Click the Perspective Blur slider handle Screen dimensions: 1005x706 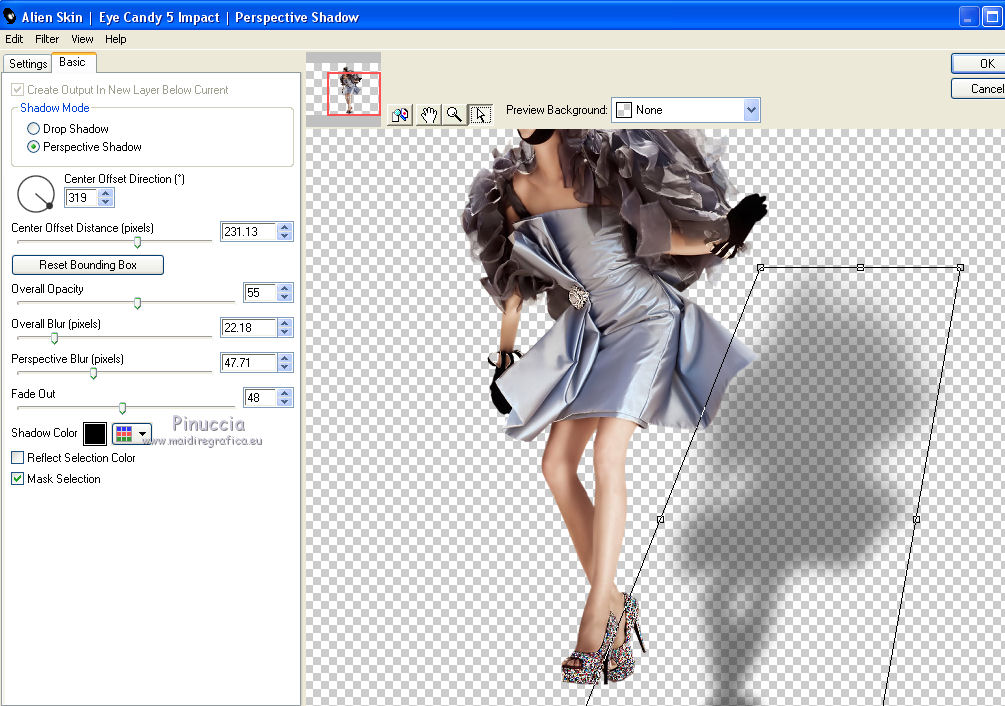pyautogui.click(x=94, y=373)
